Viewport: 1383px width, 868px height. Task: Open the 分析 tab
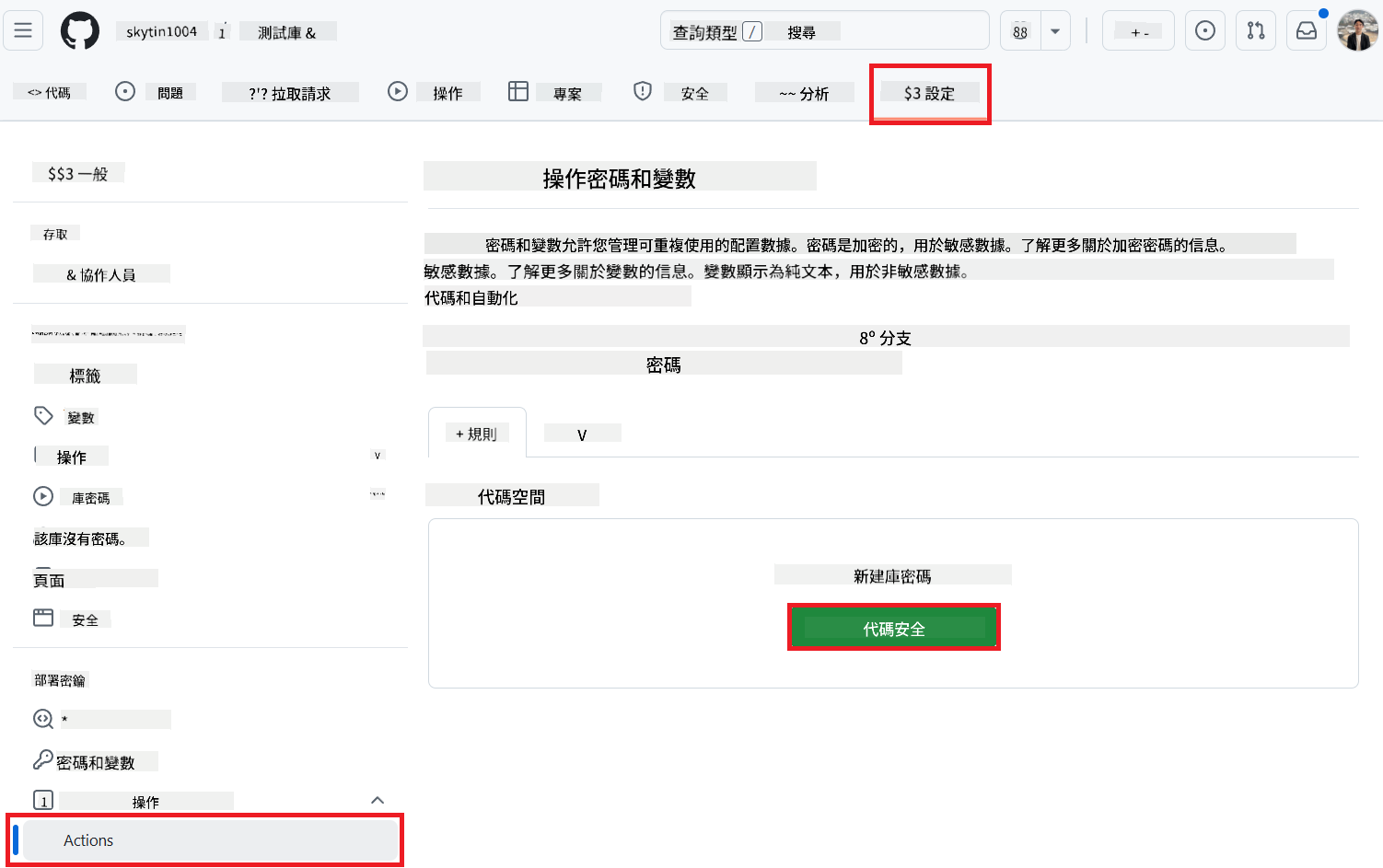(x=804, y=93)
